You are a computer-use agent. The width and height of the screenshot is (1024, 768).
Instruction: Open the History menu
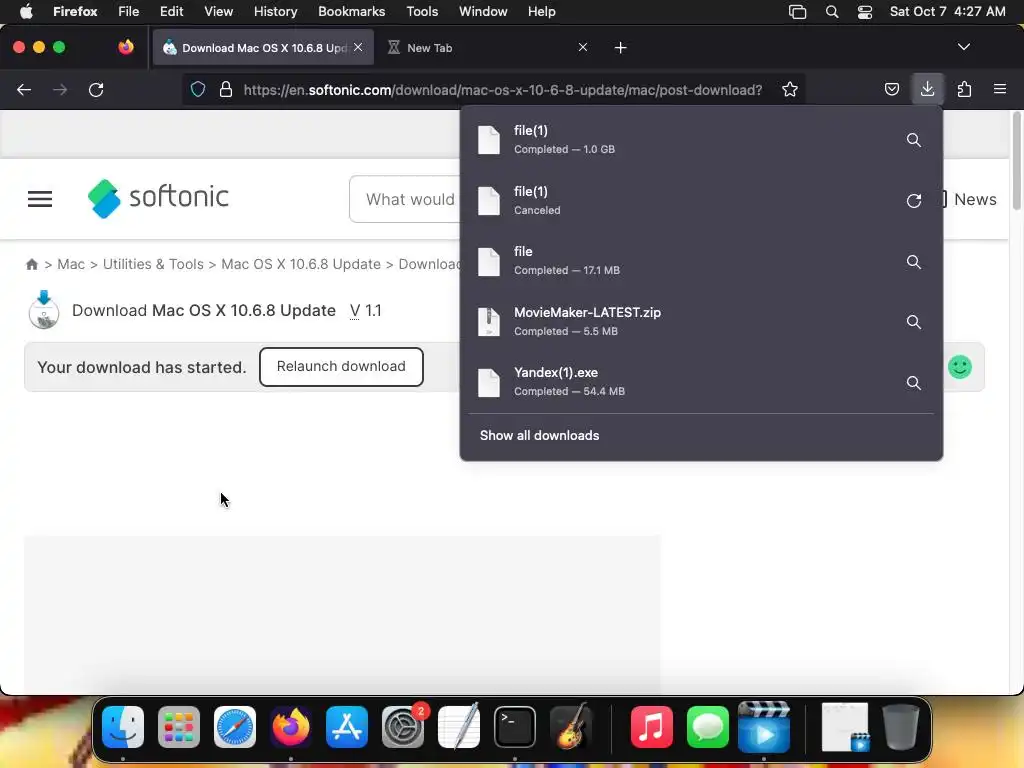pyautogui.click(x=276, y=11)
